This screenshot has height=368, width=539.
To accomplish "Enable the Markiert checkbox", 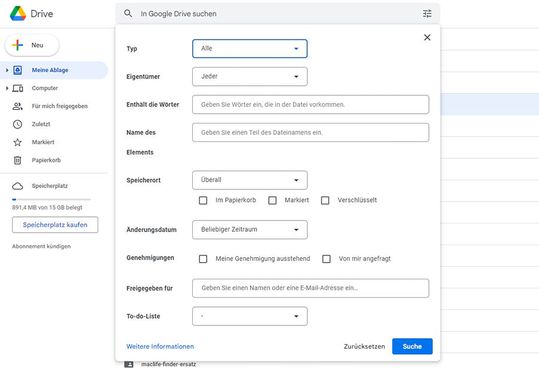I will 272,200.
